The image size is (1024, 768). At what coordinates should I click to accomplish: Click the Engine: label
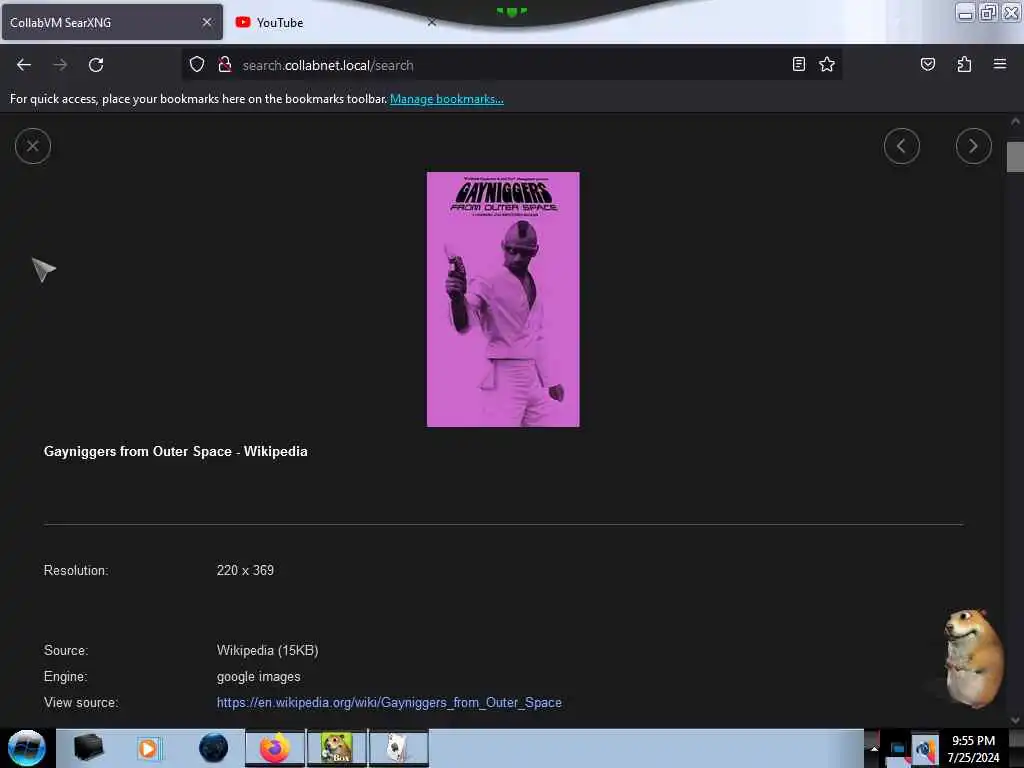pos(65,677)
